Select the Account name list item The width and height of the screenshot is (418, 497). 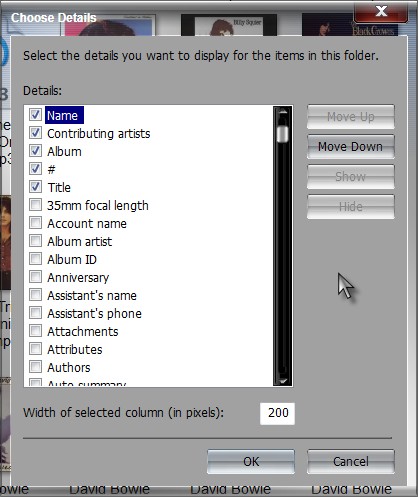[x=87, y=223]
